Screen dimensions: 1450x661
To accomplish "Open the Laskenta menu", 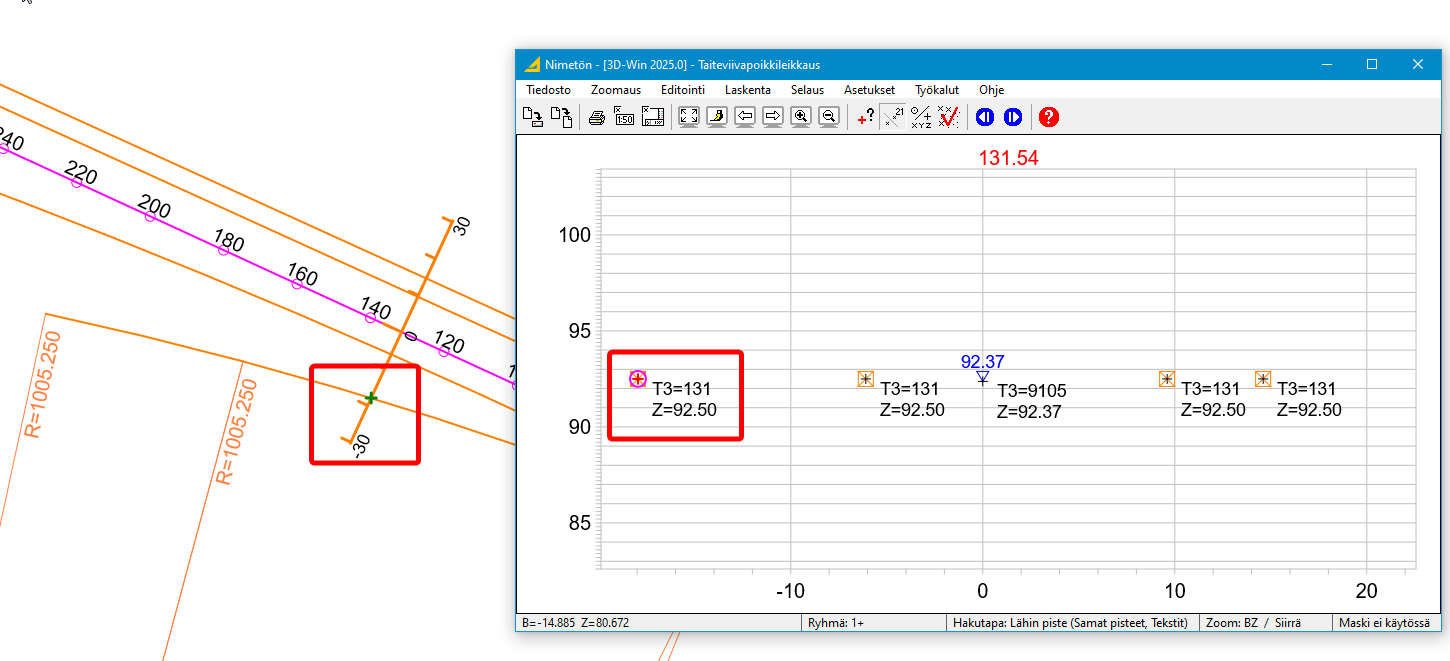I will (x=747, y=90).
